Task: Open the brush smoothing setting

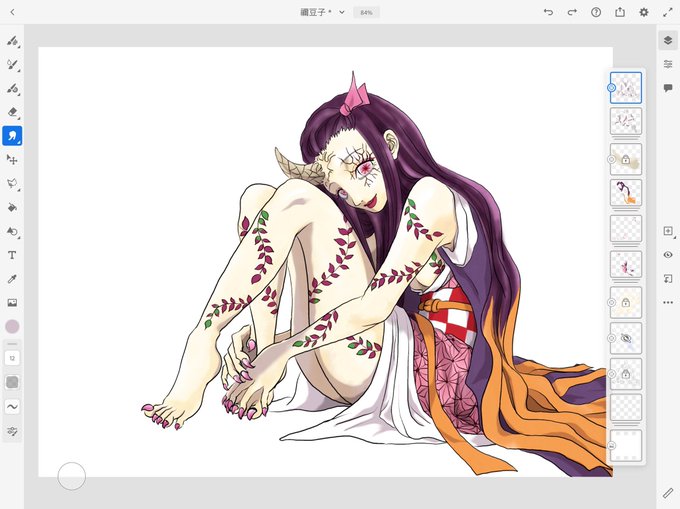Action: [x=12, y=407]
